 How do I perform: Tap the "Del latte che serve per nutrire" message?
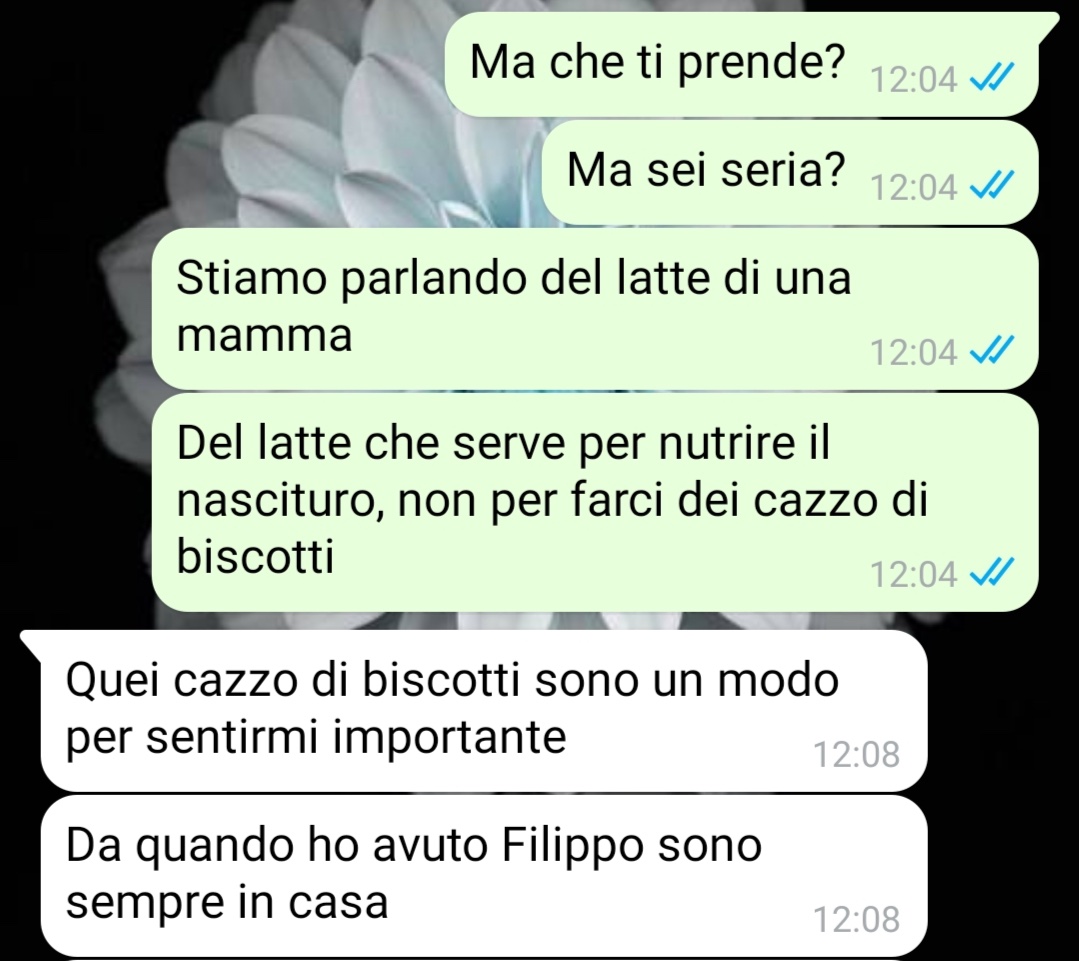pos(595,502)
